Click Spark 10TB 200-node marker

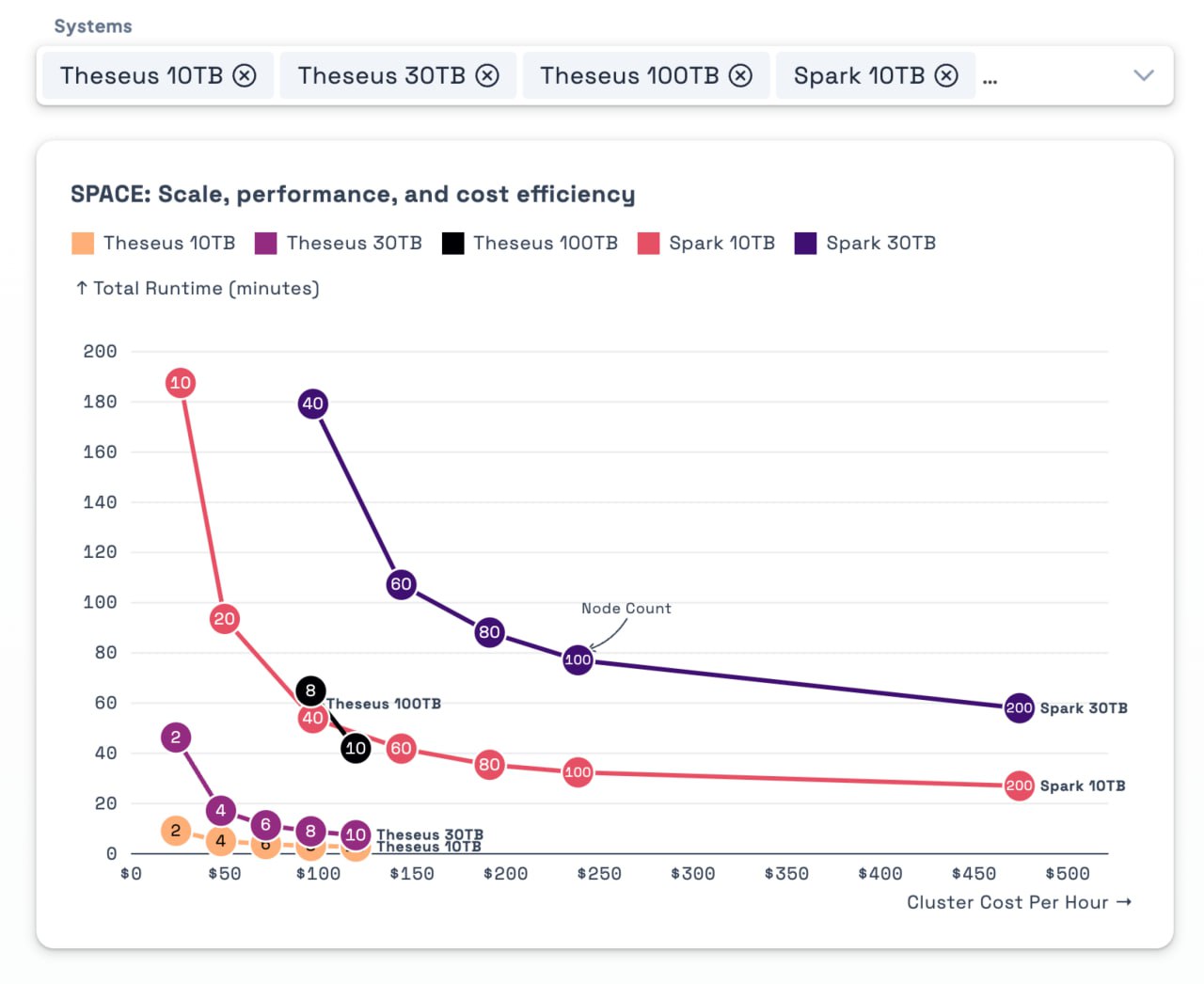1019,786
